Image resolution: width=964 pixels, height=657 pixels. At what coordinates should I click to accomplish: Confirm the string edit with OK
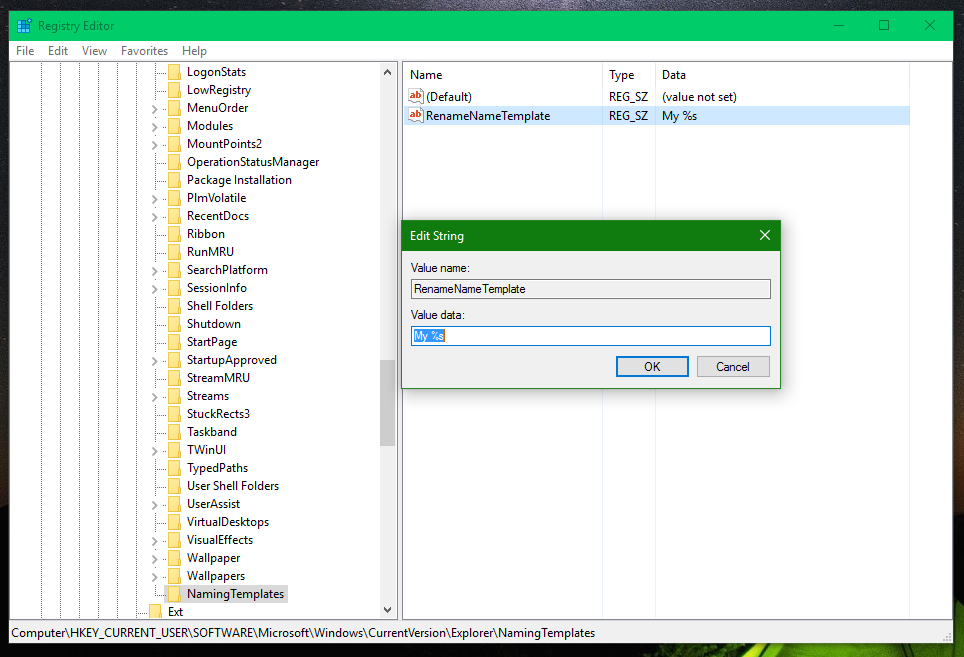[x=652, y=367]
